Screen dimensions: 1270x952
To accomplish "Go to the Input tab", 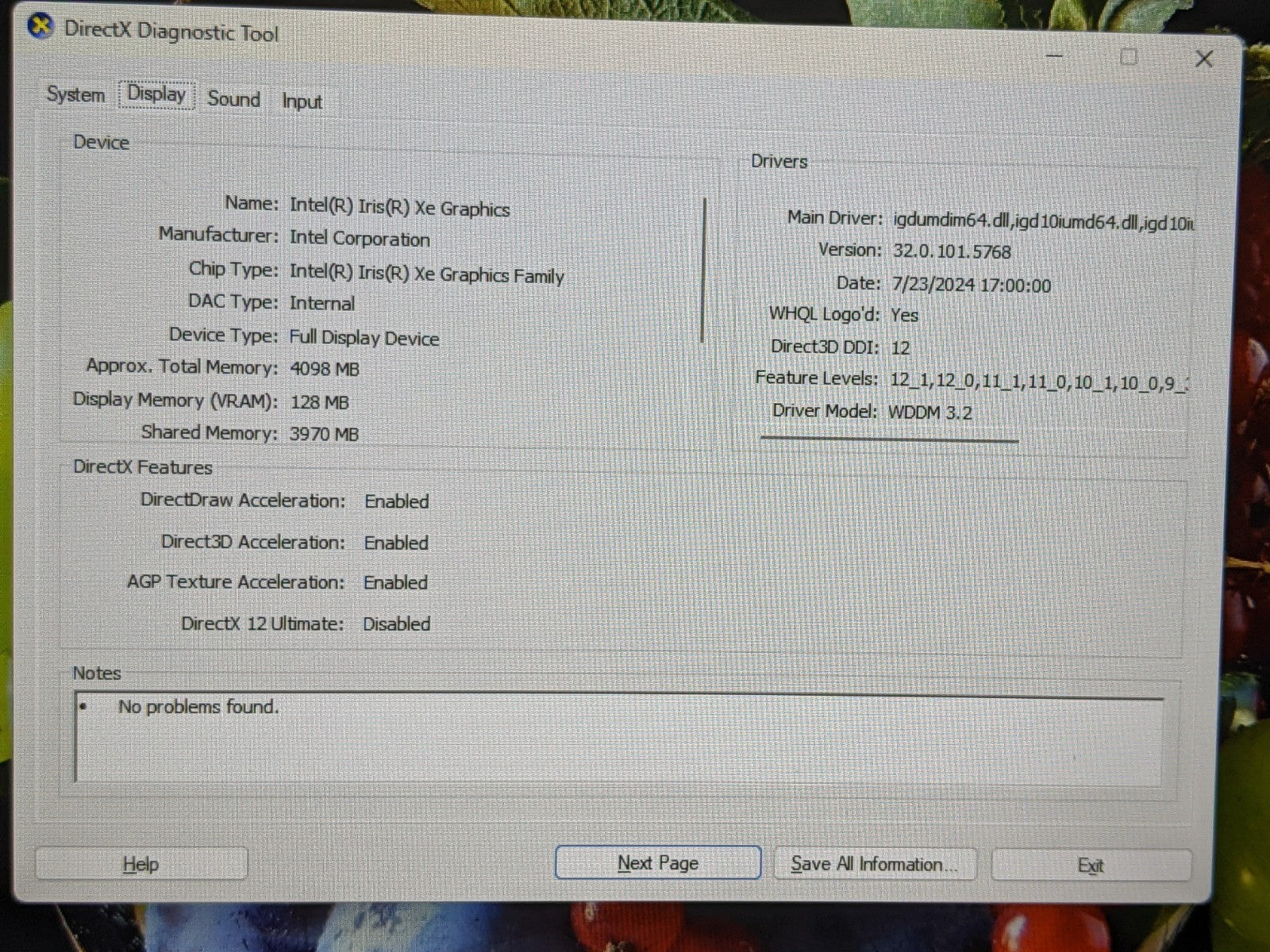I will coord(302,102).
